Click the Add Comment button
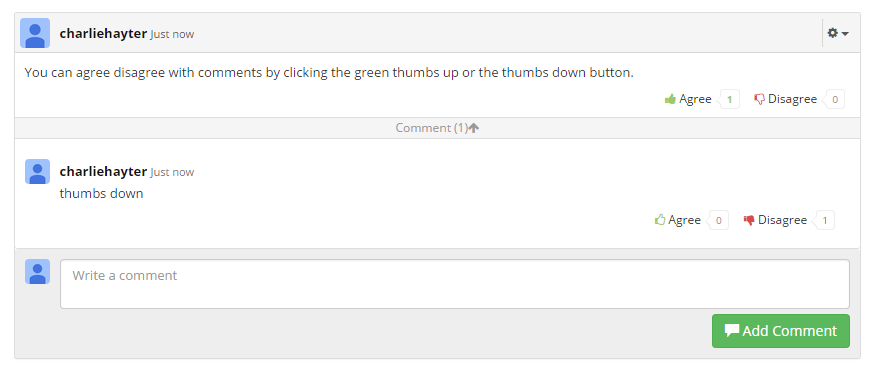The height and width of the screenshot is (375, 882). coord(781,331)
